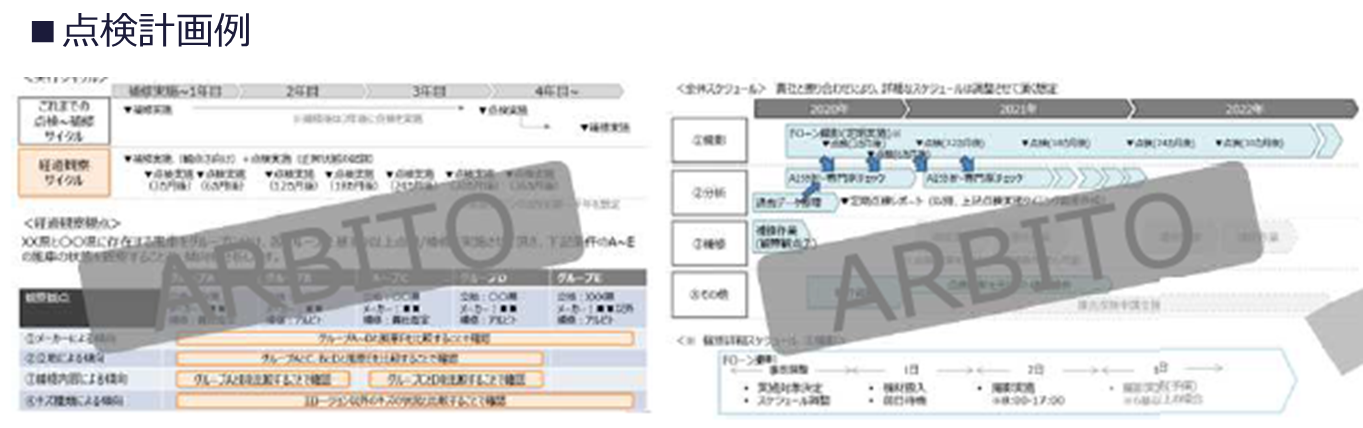Click the ③補修内容による傾向 row label
This screenshot has width=1363, height=428.
pos(78,379)
